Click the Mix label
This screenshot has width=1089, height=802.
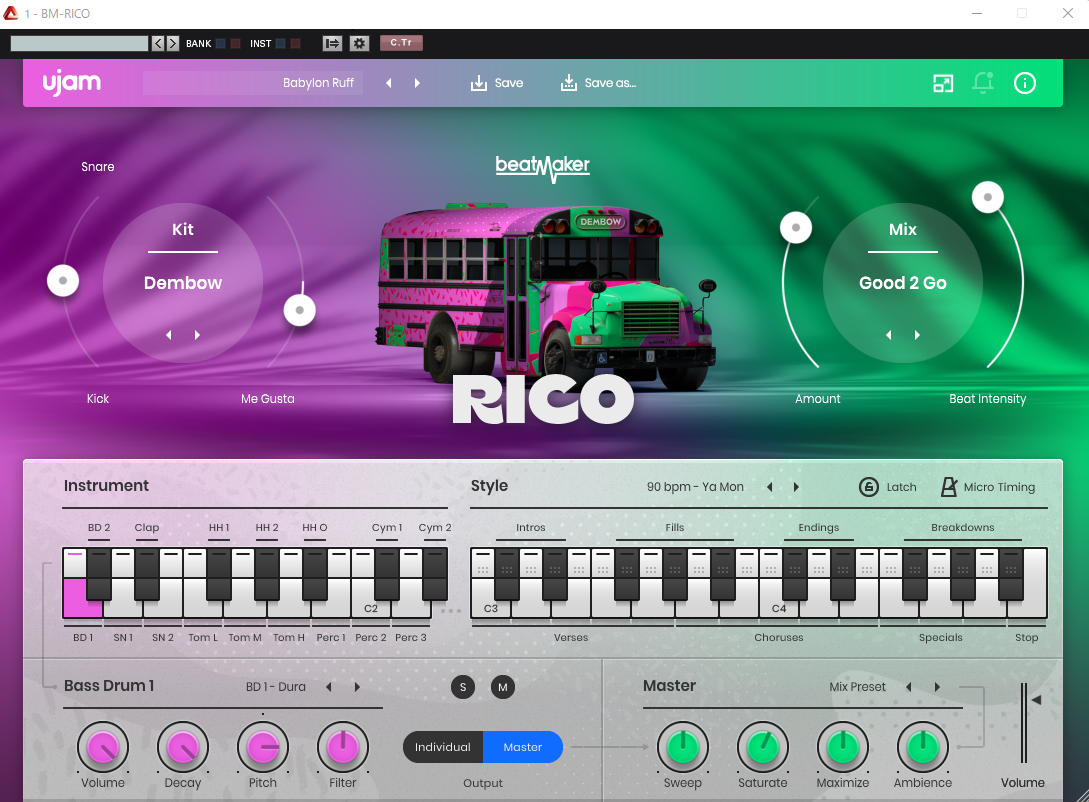coord(903,230)
